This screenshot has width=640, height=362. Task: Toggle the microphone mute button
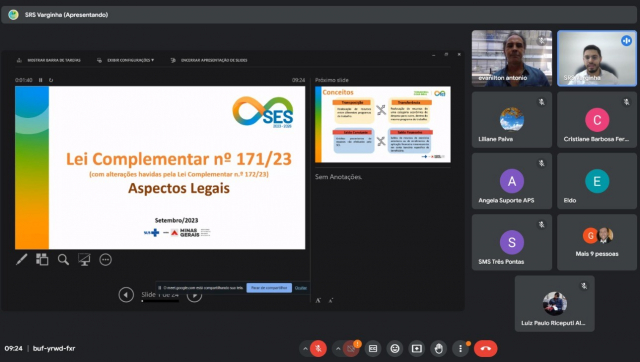pyautogui.click(x=318, y=349)
